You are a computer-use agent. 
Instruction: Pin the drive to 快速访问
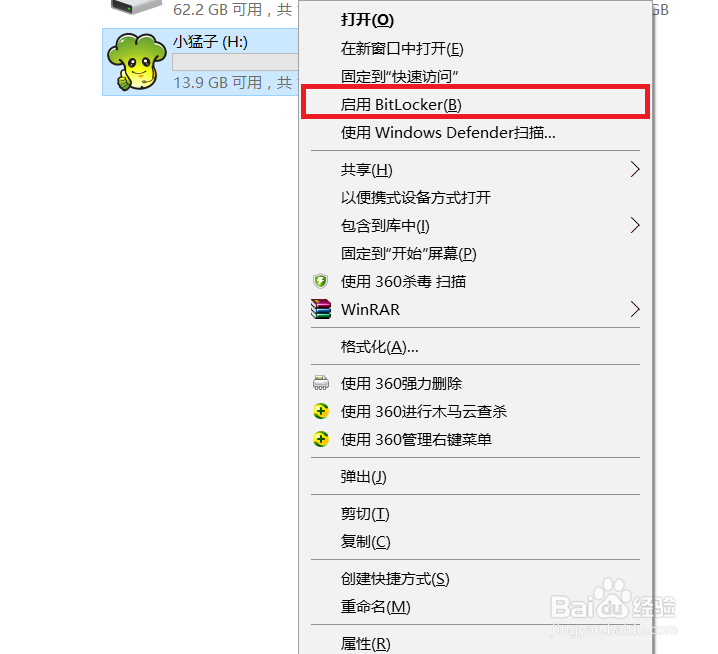pos(475,76)
